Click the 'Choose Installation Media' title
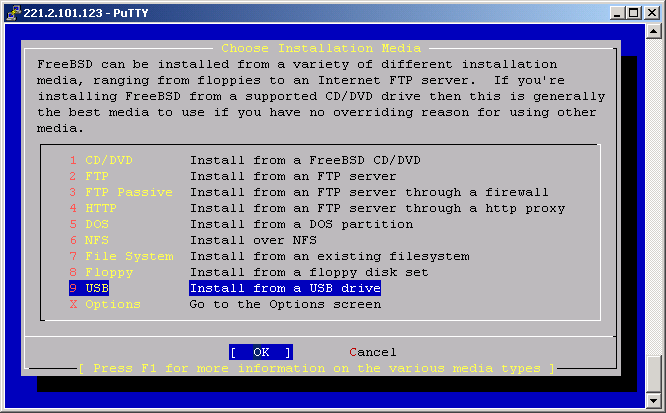This screenshot has width=666, height=413. pos(321,48)
